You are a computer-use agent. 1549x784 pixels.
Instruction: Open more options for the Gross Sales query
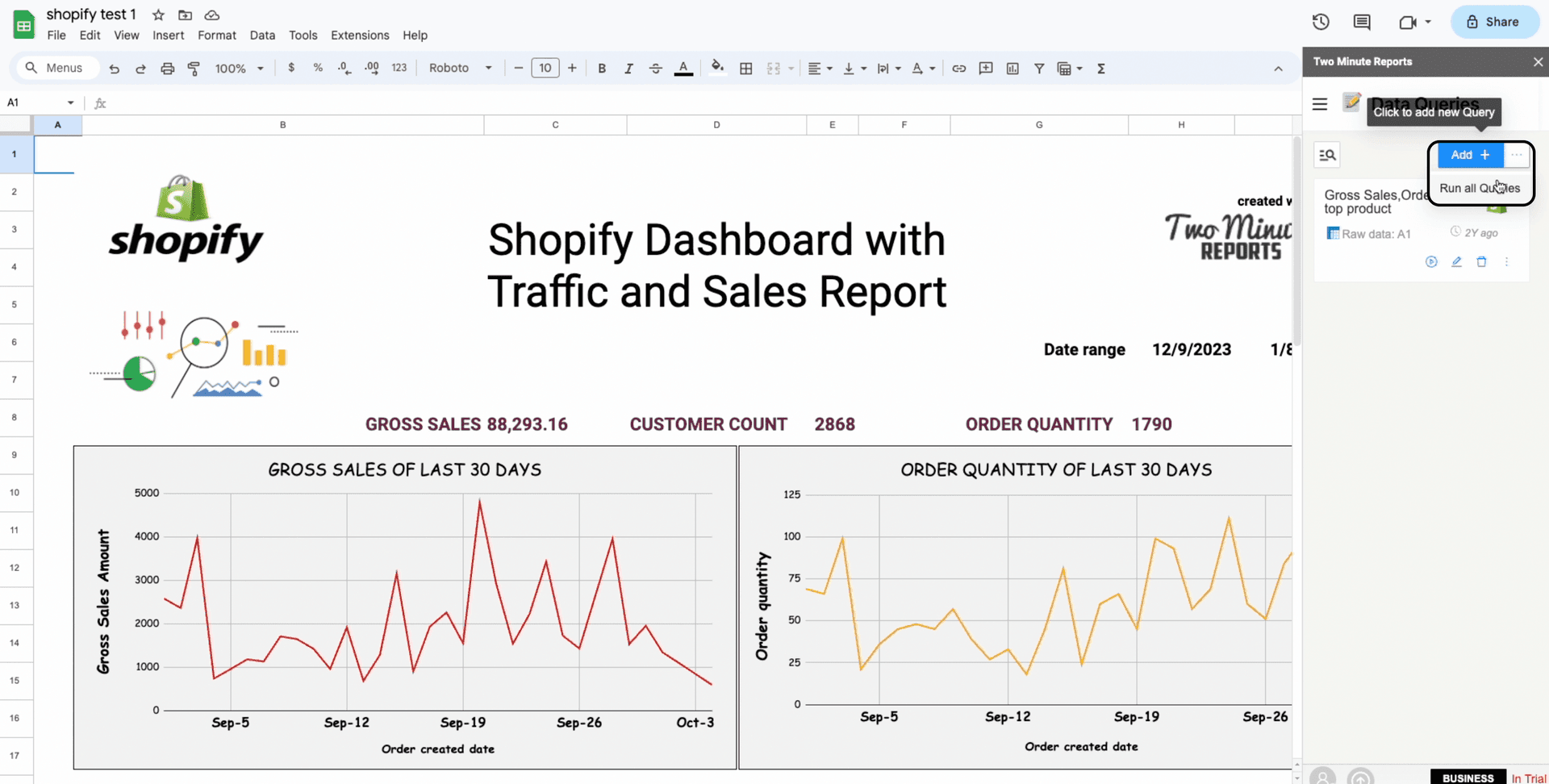[1506, 261]
